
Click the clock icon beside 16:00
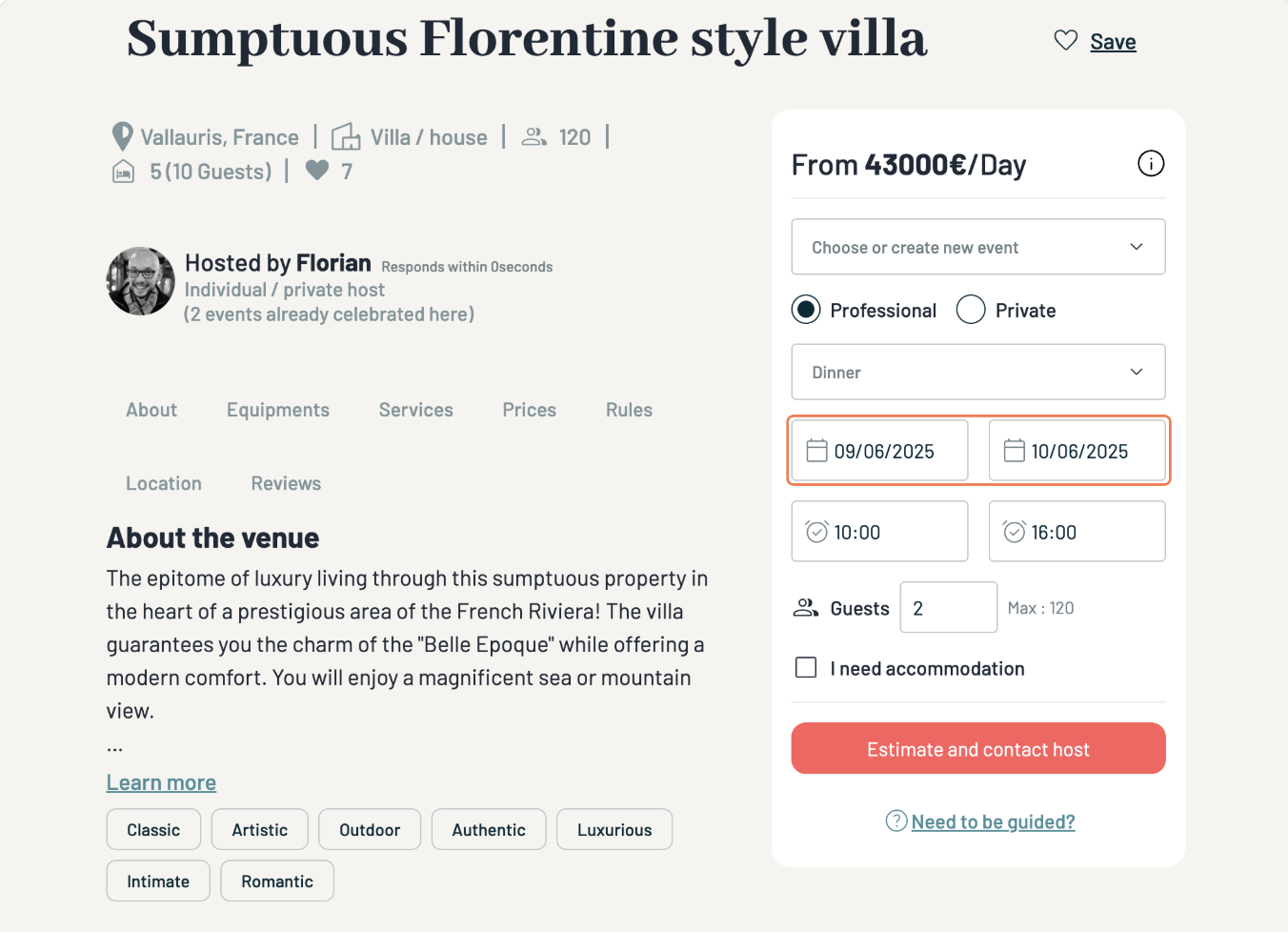pos(1014,532)
